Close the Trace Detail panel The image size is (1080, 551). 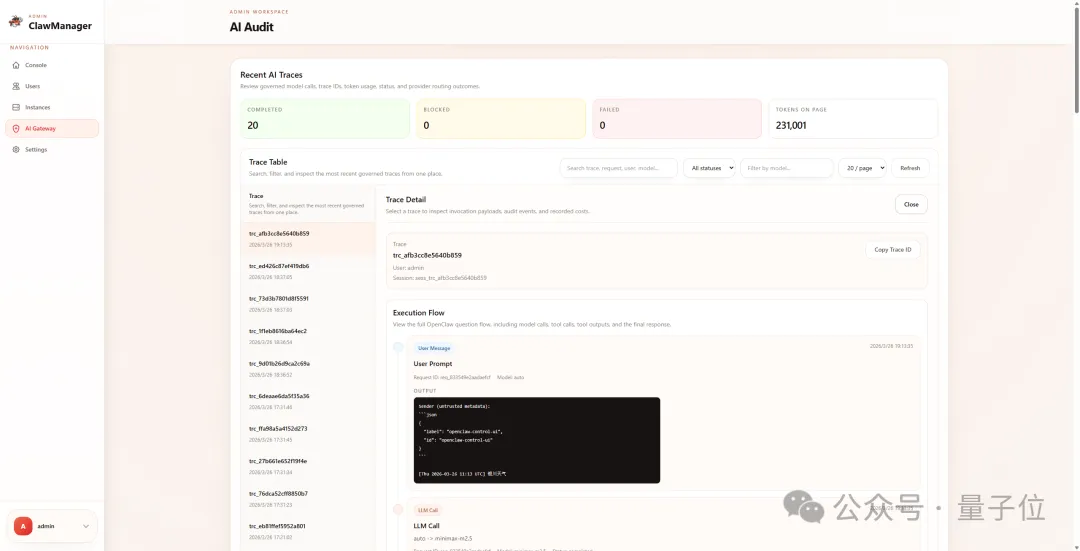(x=910, y=204)
